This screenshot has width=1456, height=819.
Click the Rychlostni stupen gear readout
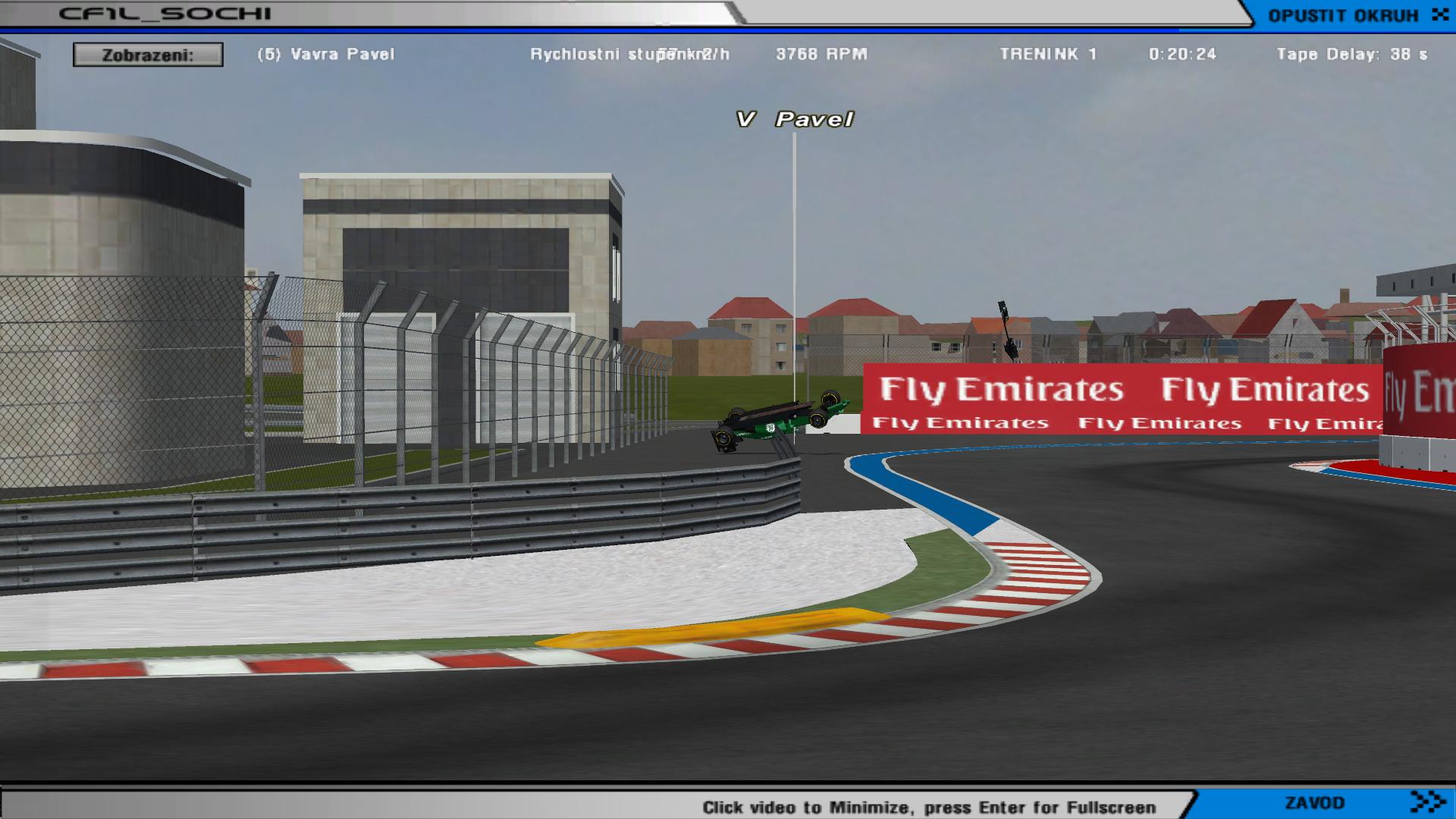tap(620, 55)
